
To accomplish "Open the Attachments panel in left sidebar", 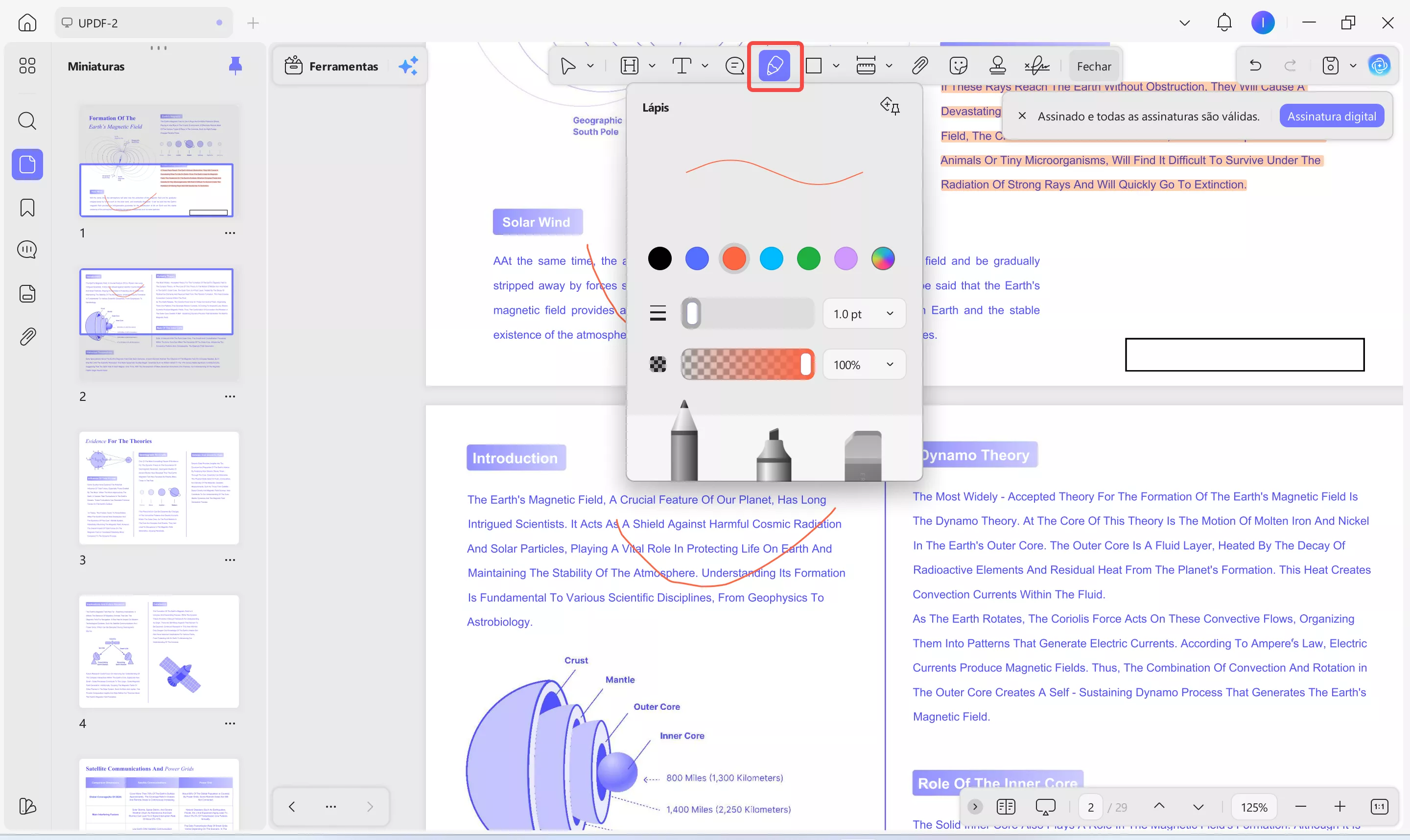I will [27, 337].
